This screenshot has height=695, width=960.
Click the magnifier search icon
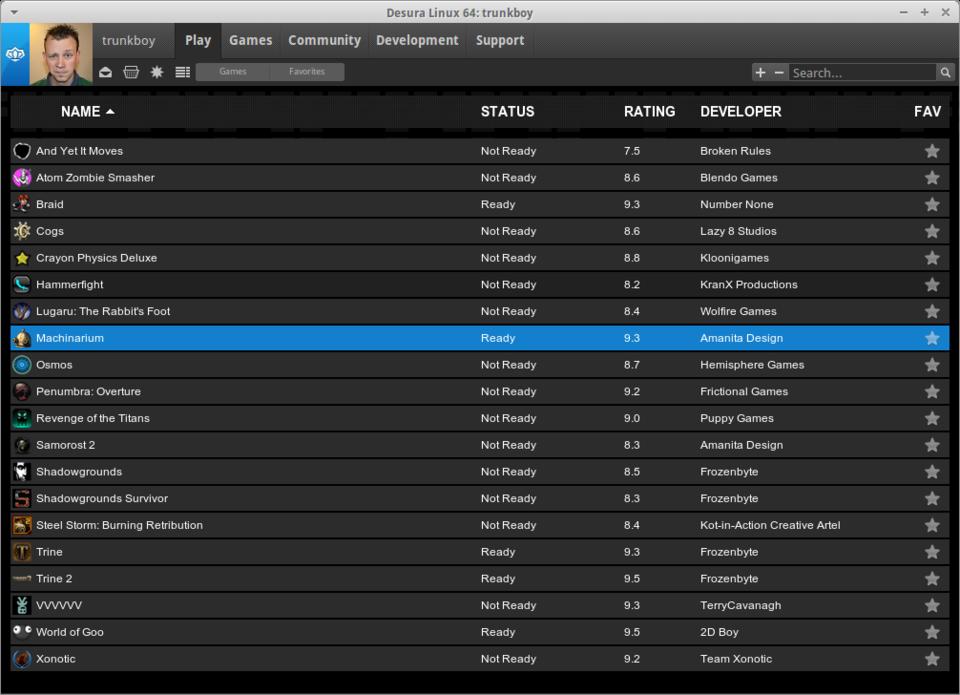[945, 72]
